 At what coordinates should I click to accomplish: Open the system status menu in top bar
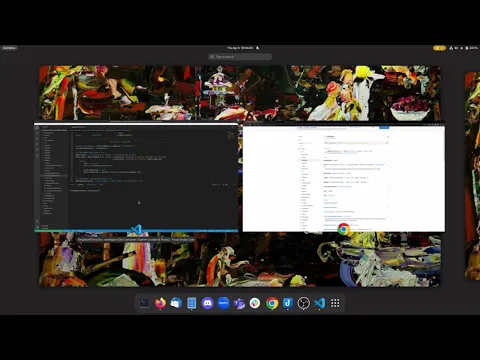pyautogui.click(x=464, y=48)
